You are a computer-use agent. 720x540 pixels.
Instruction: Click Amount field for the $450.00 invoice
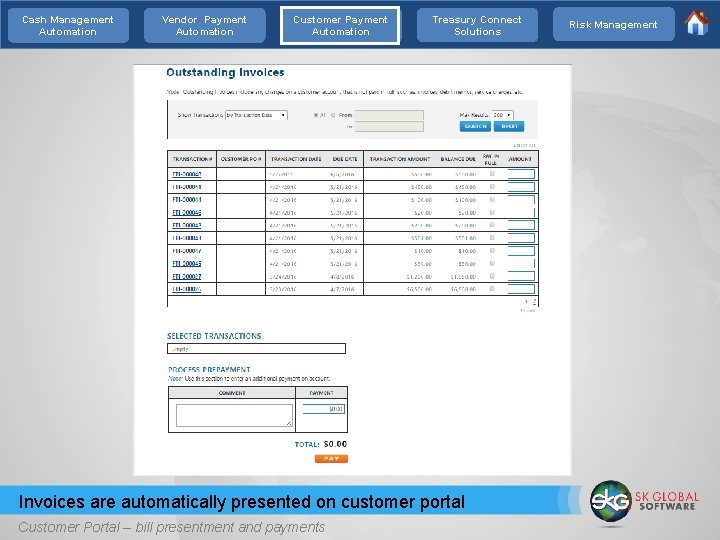[521, 187]
